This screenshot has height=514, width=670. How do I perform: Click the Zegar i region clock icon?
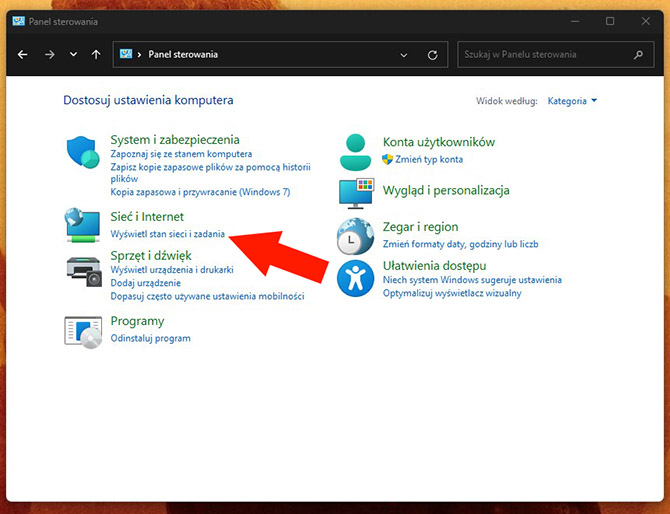(355, 236)
